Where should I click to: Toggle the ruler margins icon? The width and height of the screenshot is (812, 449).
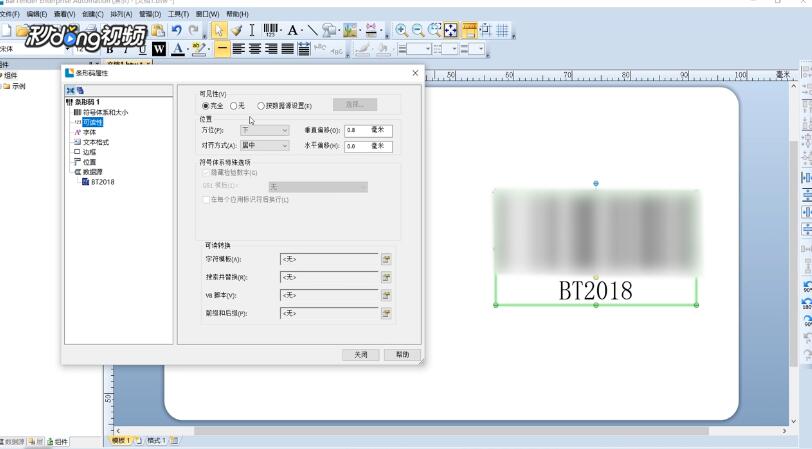click(x=469, y=30)
